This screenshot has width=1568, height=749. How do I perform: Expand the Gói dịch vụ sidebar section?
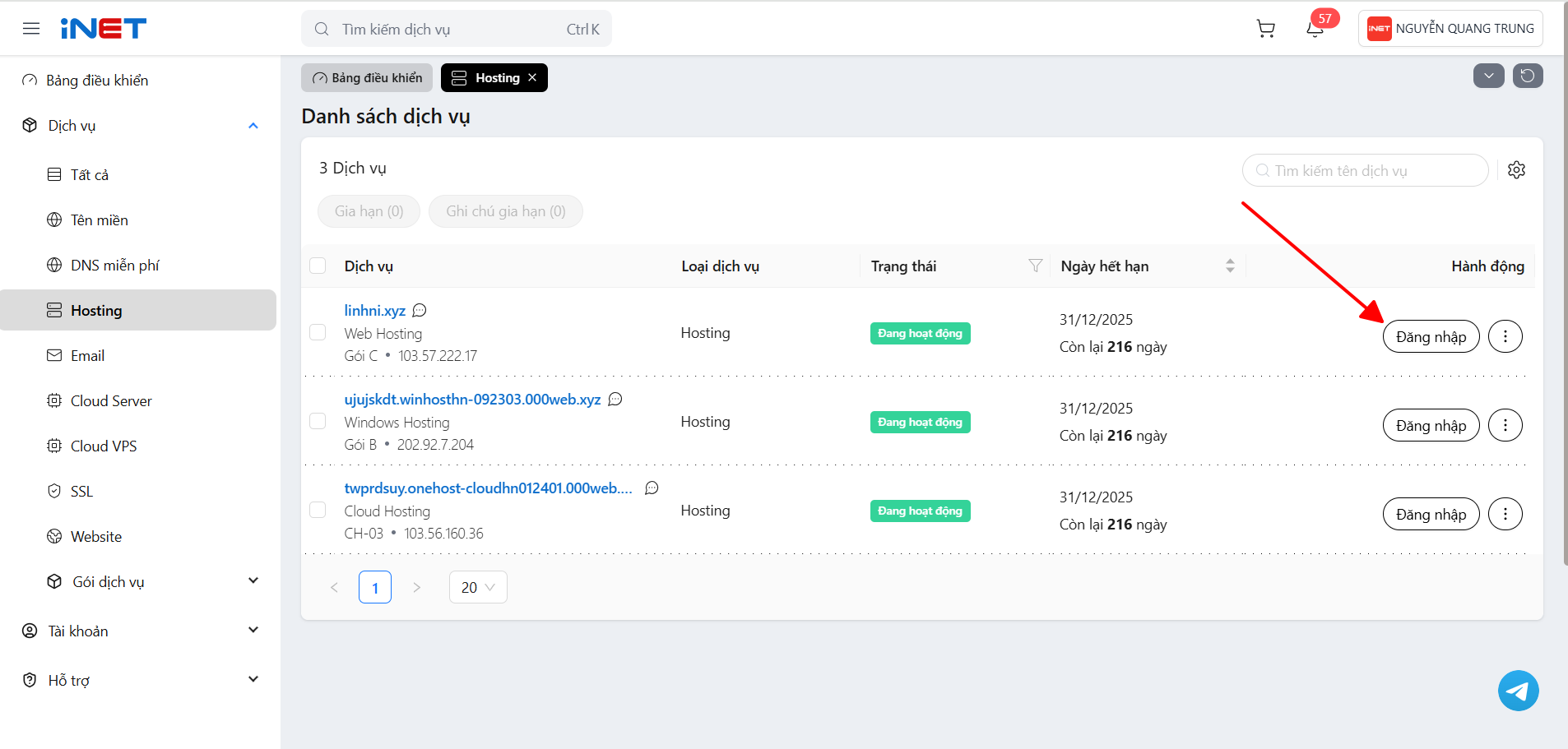coord(253,580)
